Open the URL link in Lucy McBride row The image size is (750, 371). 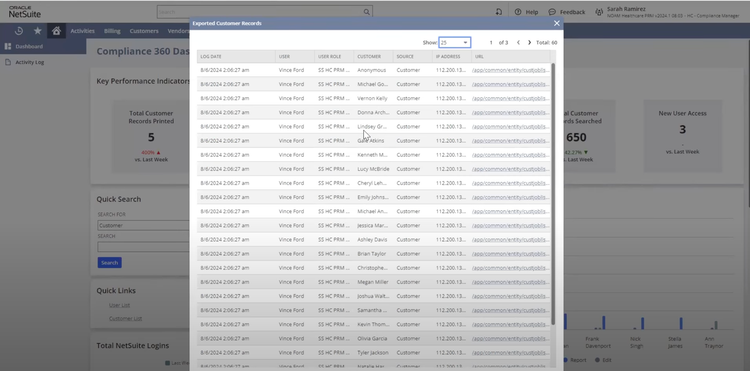(510, 169)
